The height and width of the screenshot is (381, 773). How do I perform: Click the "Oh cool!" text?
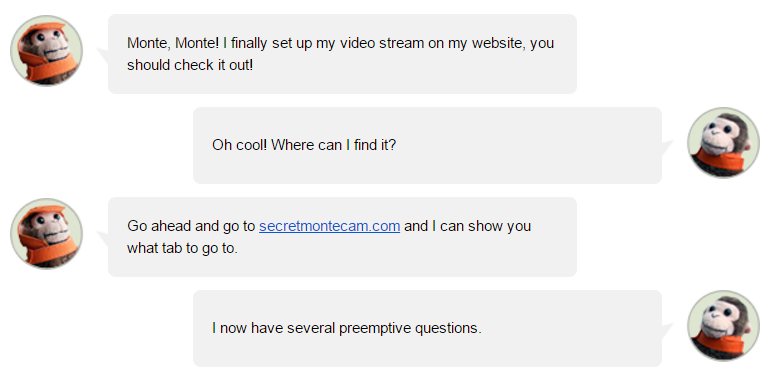click(x=240, y=145)
